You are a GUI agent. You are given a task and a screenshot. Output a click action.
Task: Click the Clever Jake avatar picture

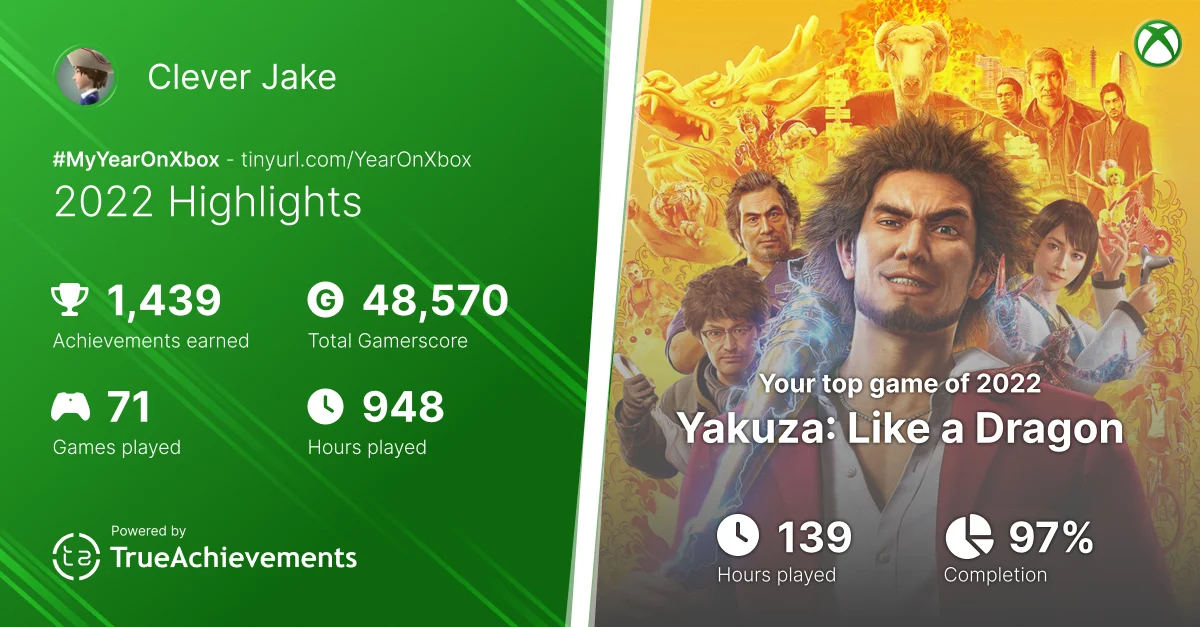[x=84, y=77]
